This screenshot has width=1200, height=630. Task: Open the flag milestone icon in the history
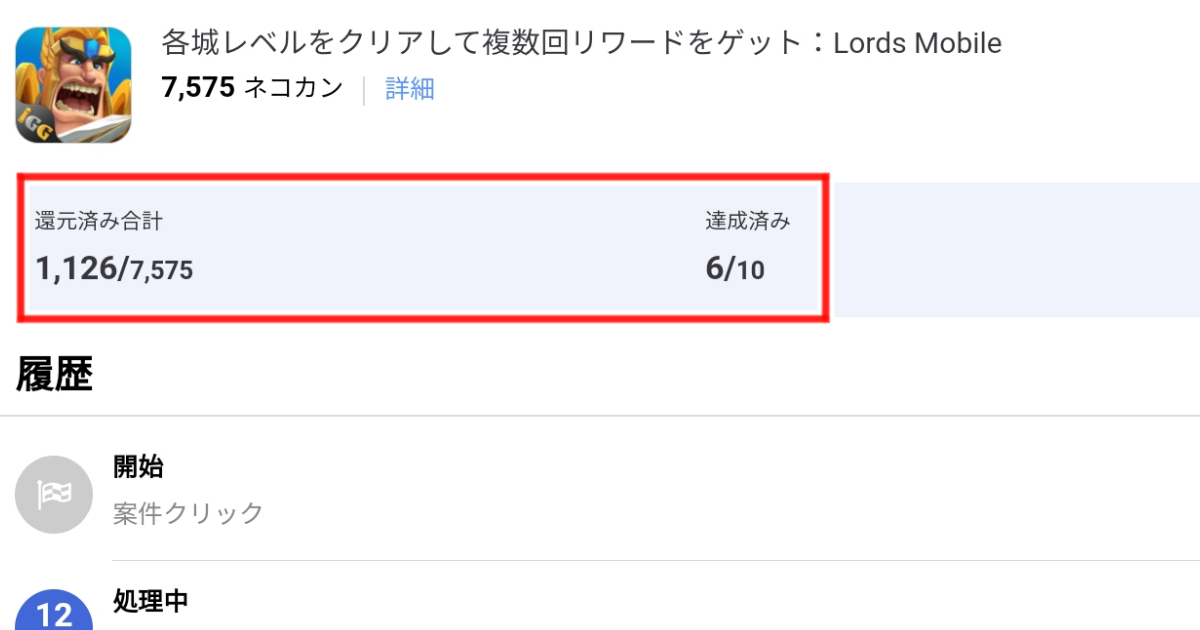pyautogui.click(x=52, y=493)
